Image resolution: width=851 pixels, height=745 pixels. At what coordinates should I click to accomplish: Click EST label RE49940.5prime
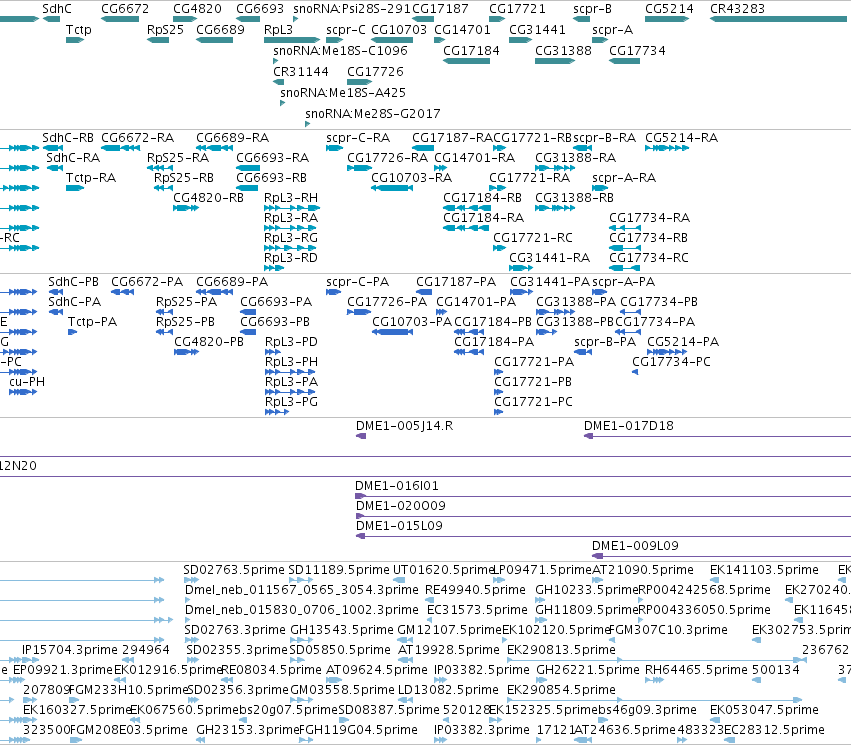coord(475,590)
